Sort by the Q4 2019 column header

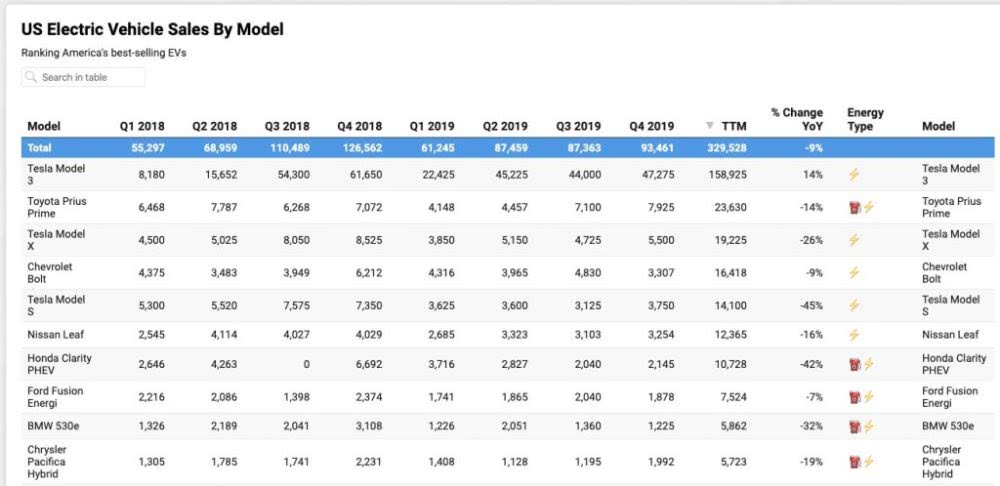click(x=651, y=127)
